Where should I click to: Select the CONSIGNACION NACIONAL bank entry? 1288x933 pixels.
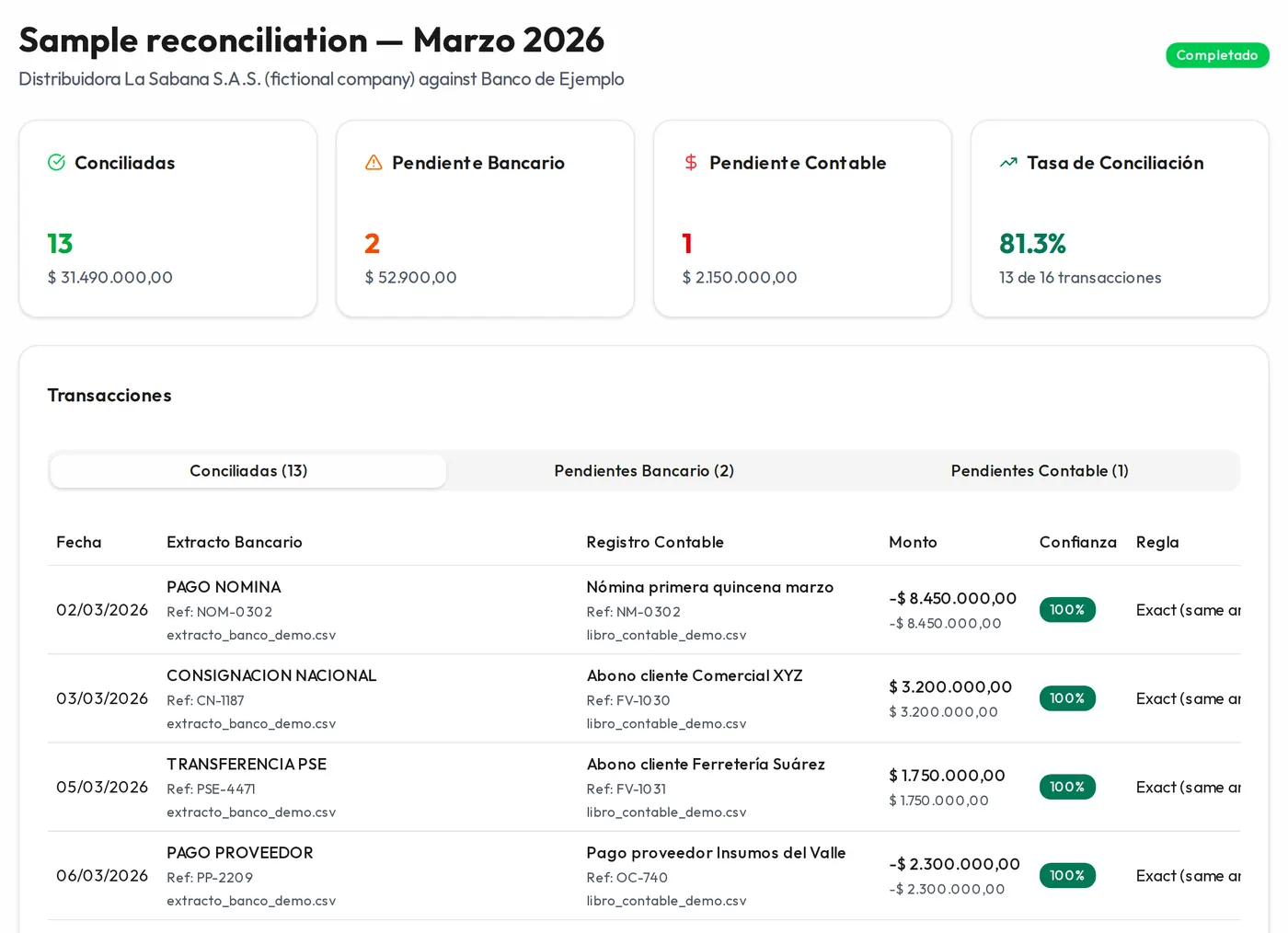(271, 675)
